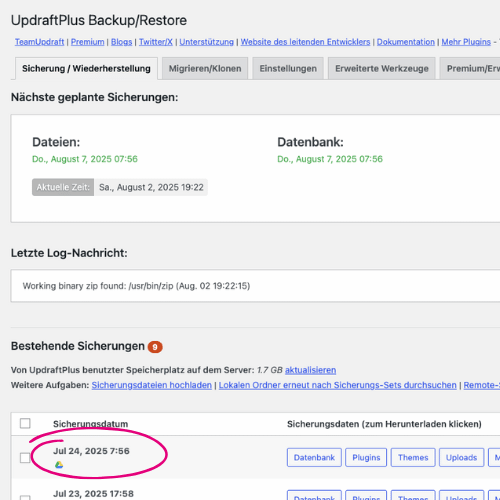Screen dimensions: 500x500
Task: Click Lokalen Ordner erneut durchsuchen link
Action: (x=337, y=385)
